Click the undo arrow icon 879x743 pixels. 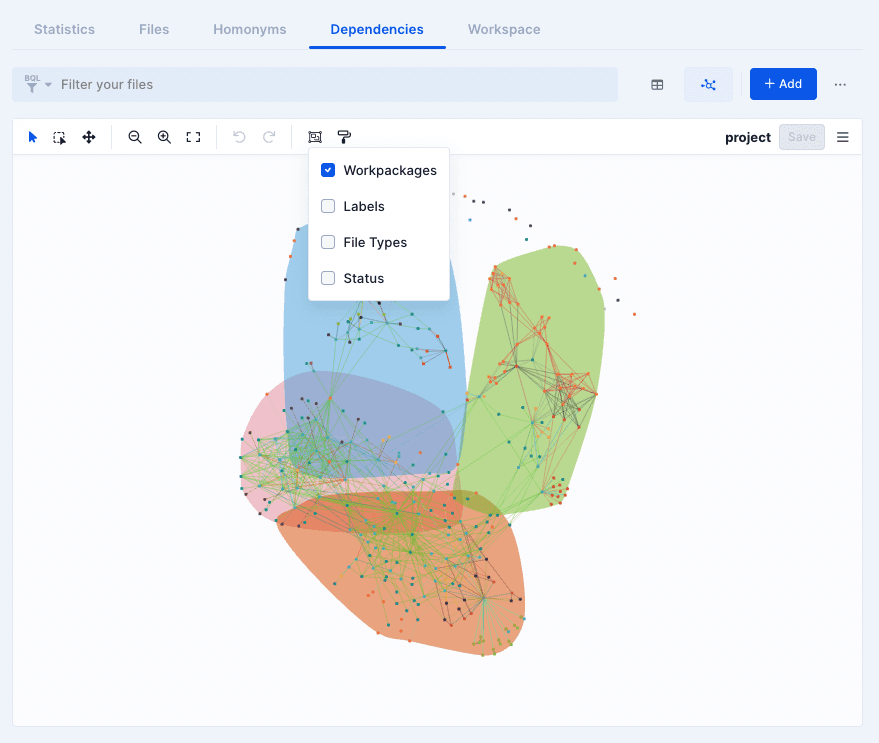(239, 137)
